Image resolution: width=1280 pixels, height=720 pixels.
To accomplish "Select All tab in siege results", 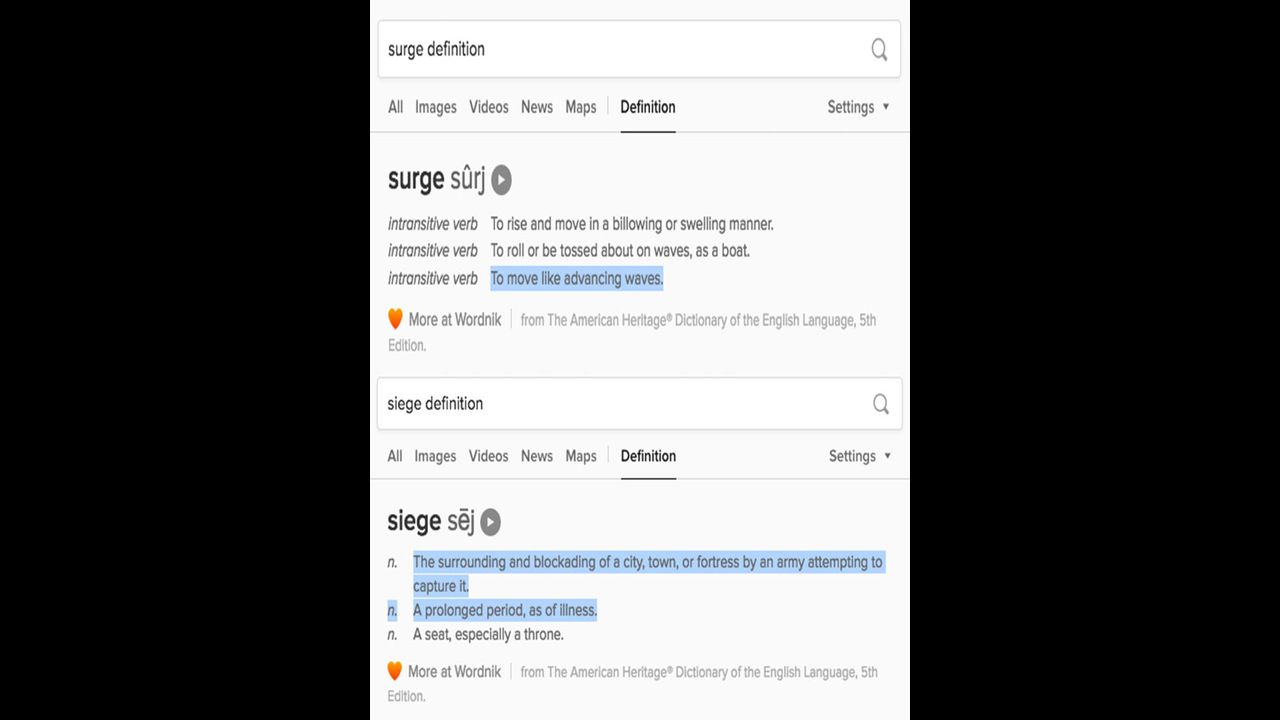I will (395, 456).
